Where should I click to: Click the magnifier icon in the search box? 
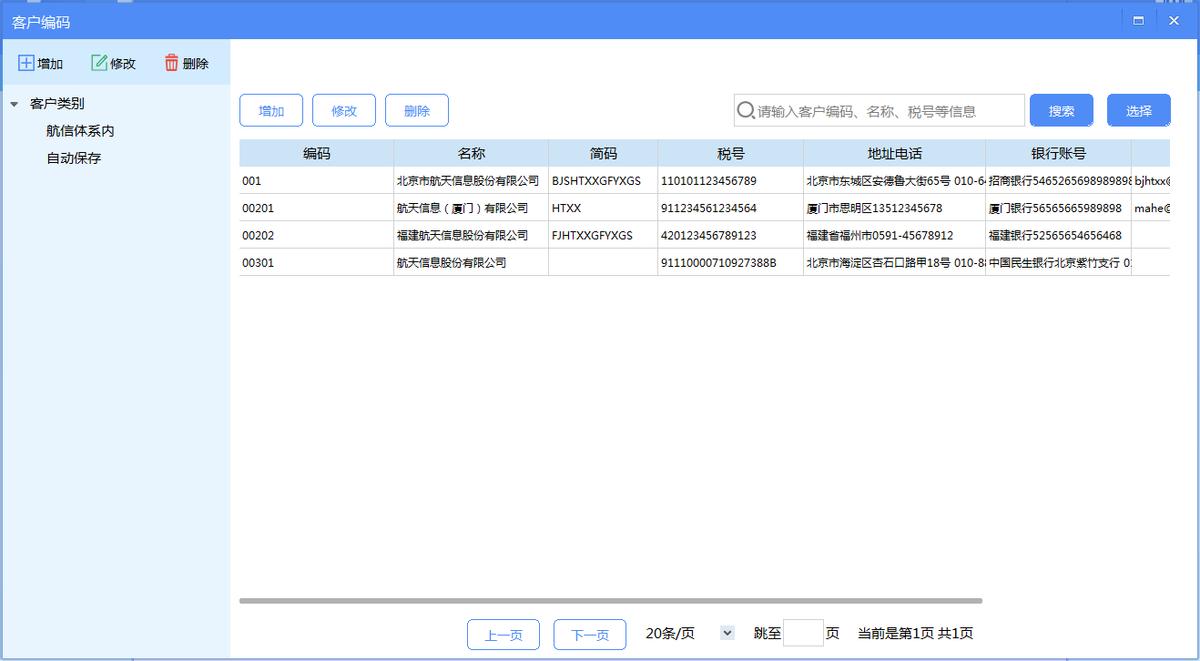[745, 110]
